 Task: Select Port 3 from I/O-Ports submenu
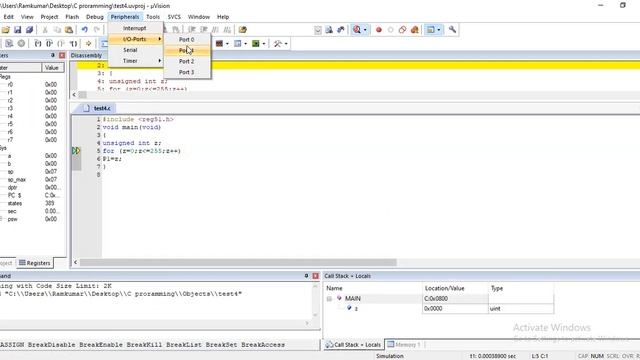pyautogui.click(x=187, y=72)
